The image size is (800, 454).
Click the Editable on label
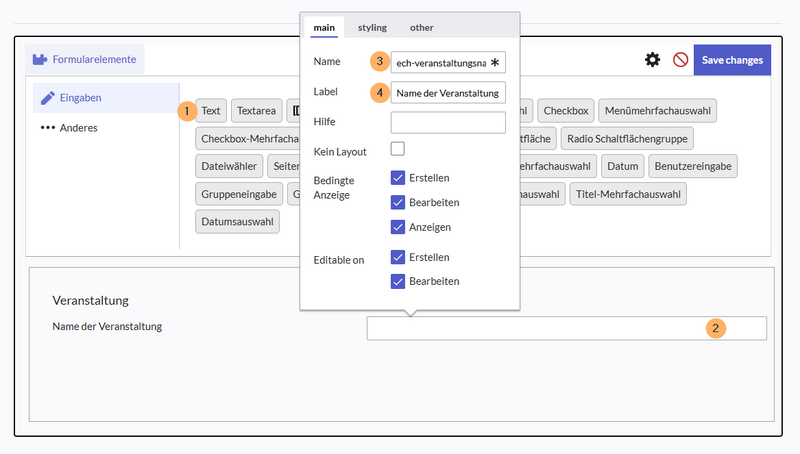click(x=339, y=260)
